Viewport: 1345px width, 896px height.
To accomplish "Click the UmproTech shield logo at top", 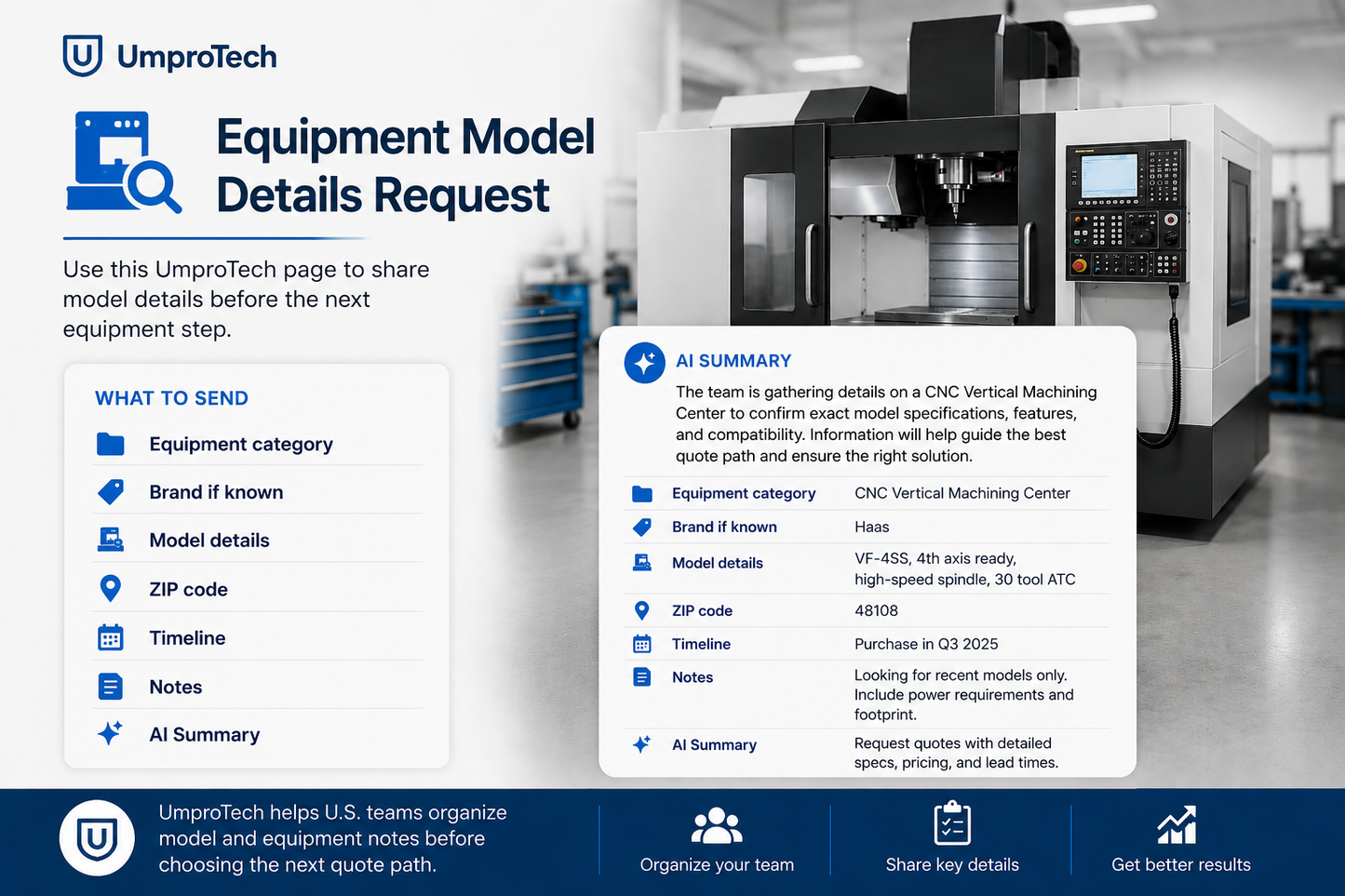I will 83,56.
